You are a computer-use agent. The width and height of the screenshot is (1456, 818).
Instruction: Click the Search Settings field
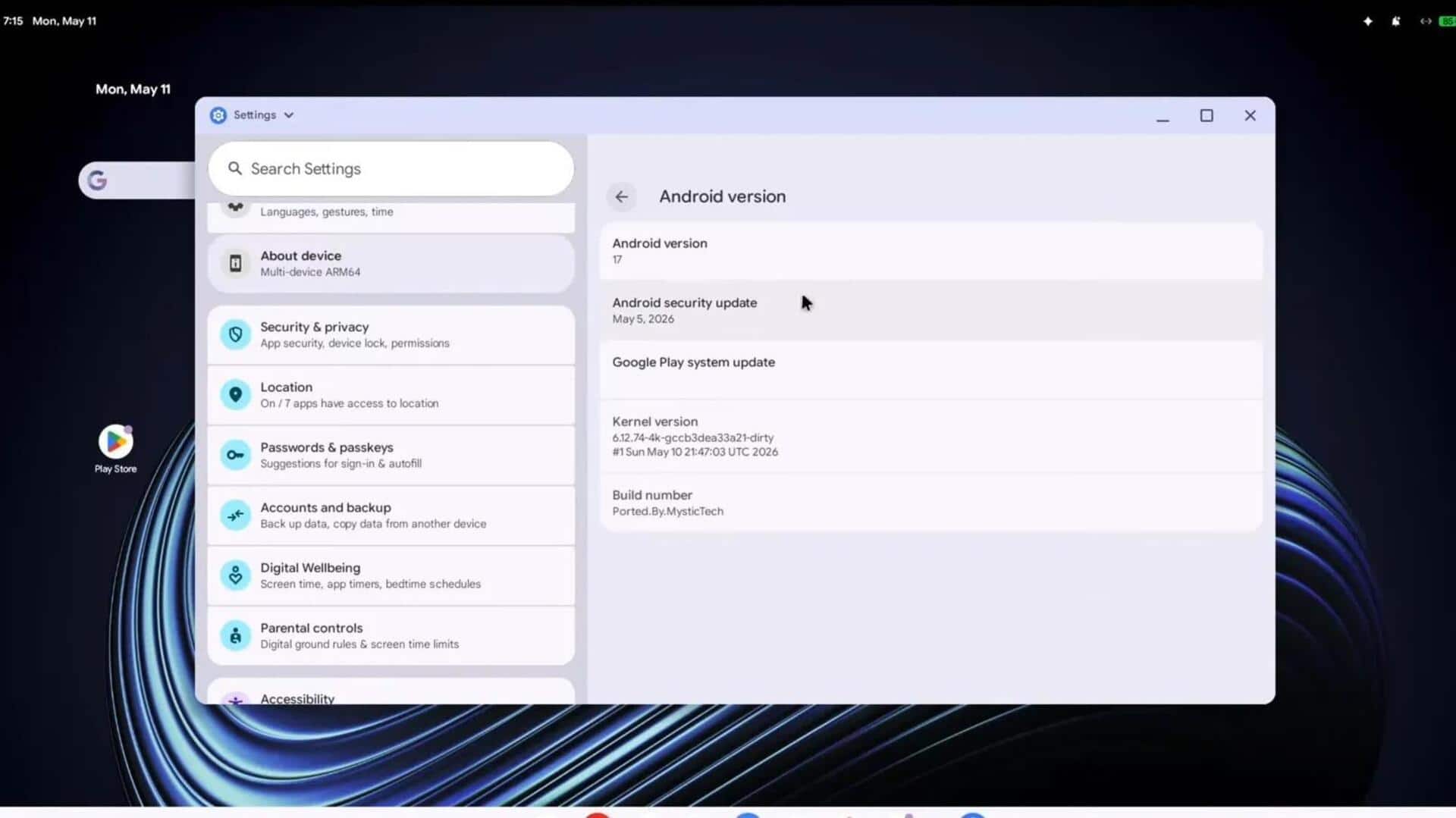[x=391, y=169]
